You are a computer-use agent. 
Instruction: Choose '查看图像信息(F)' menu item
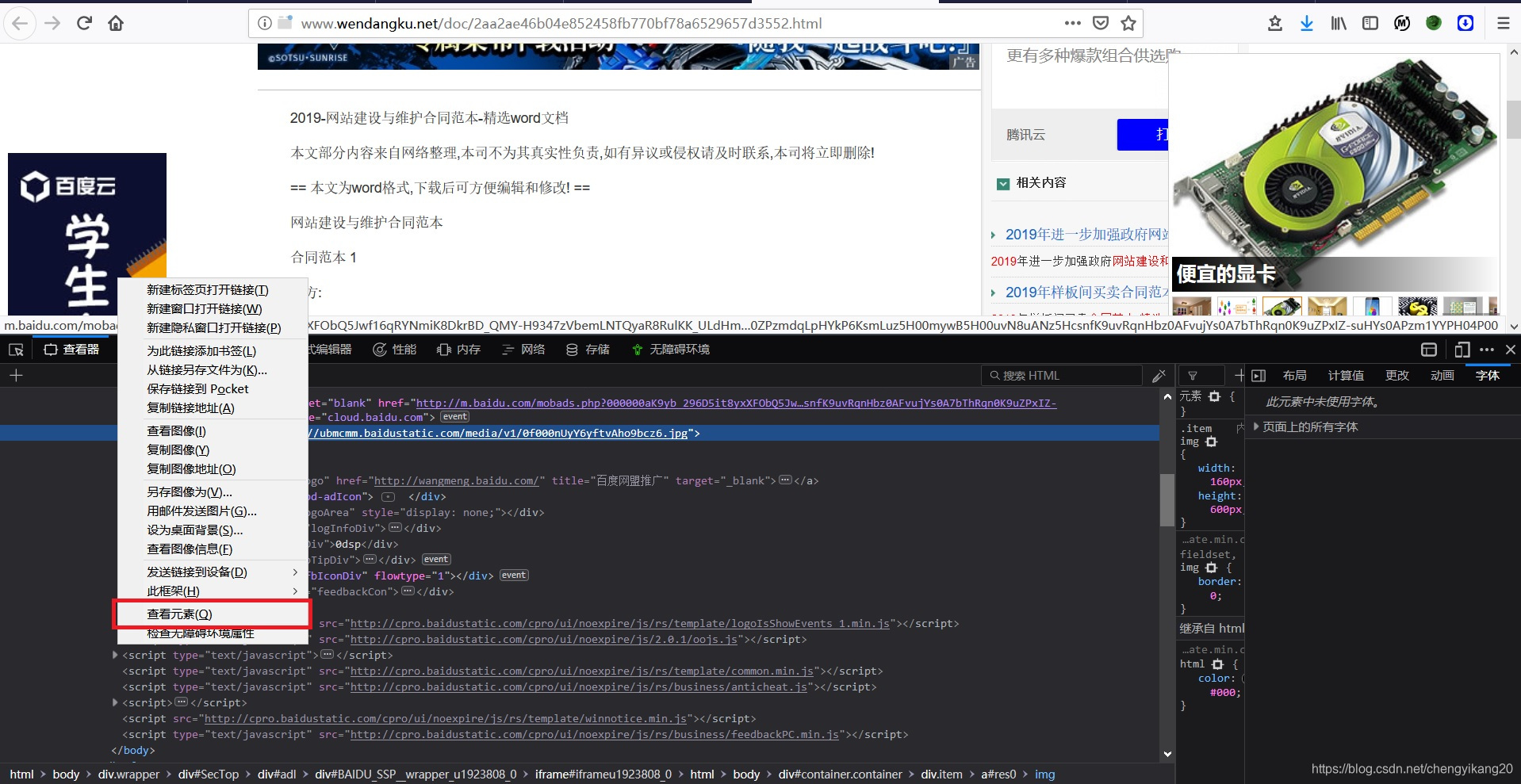click(x=213, y=549)
